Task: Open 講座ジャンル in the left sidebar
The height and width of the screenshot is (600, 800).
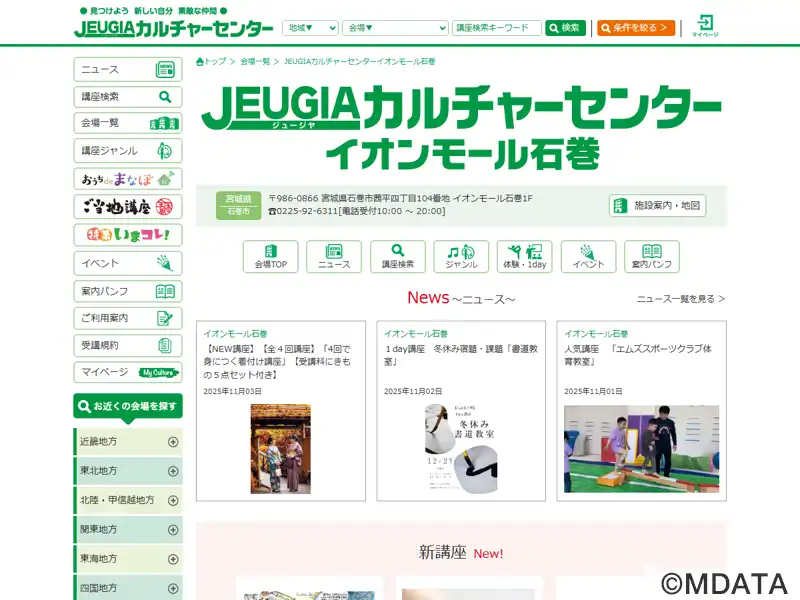Action: 128,151
